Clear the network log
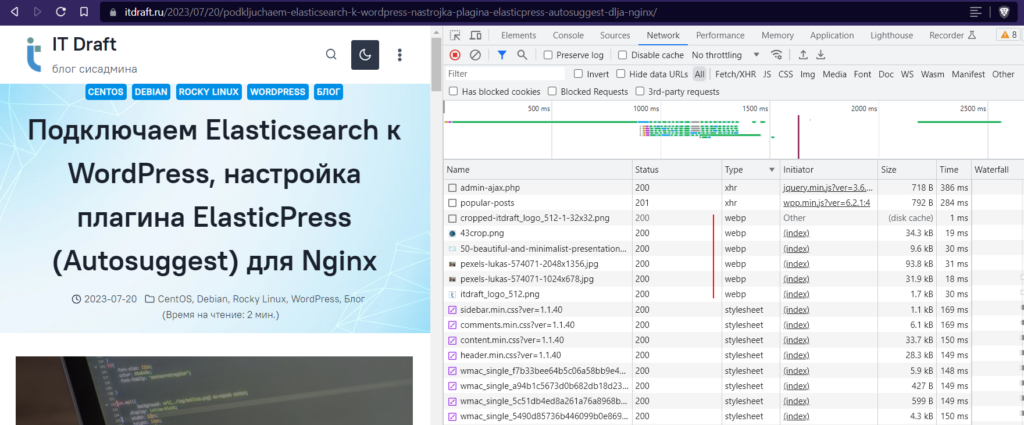1024x425 pixels. [x=475, y=55]
